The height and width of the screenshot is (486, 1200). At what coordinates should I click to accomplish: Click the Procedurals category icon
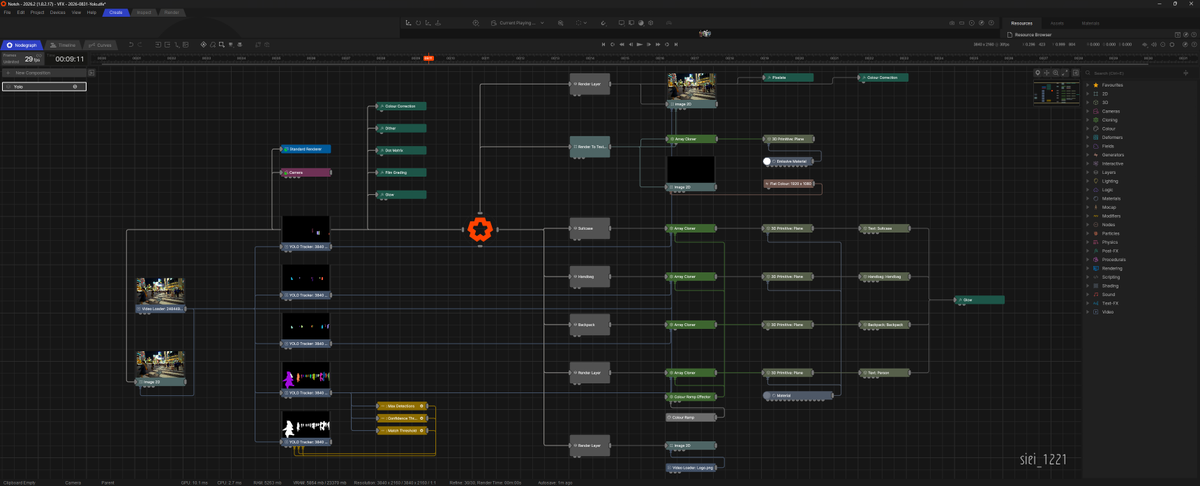click(x=1097, y=259)
